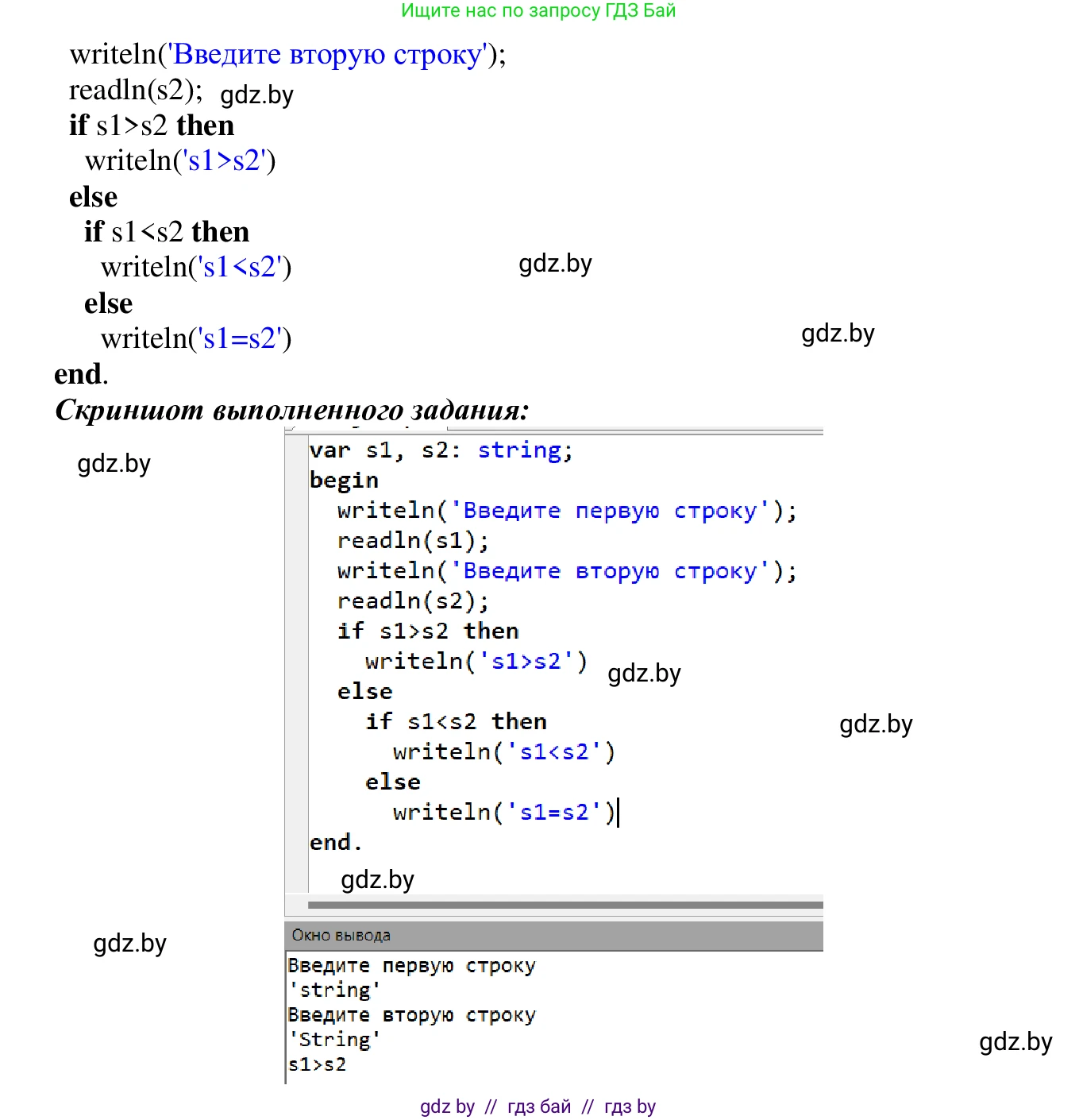
Task: Click the 'begin' keyword in the code editor
Action: click(x=344, y=481)
